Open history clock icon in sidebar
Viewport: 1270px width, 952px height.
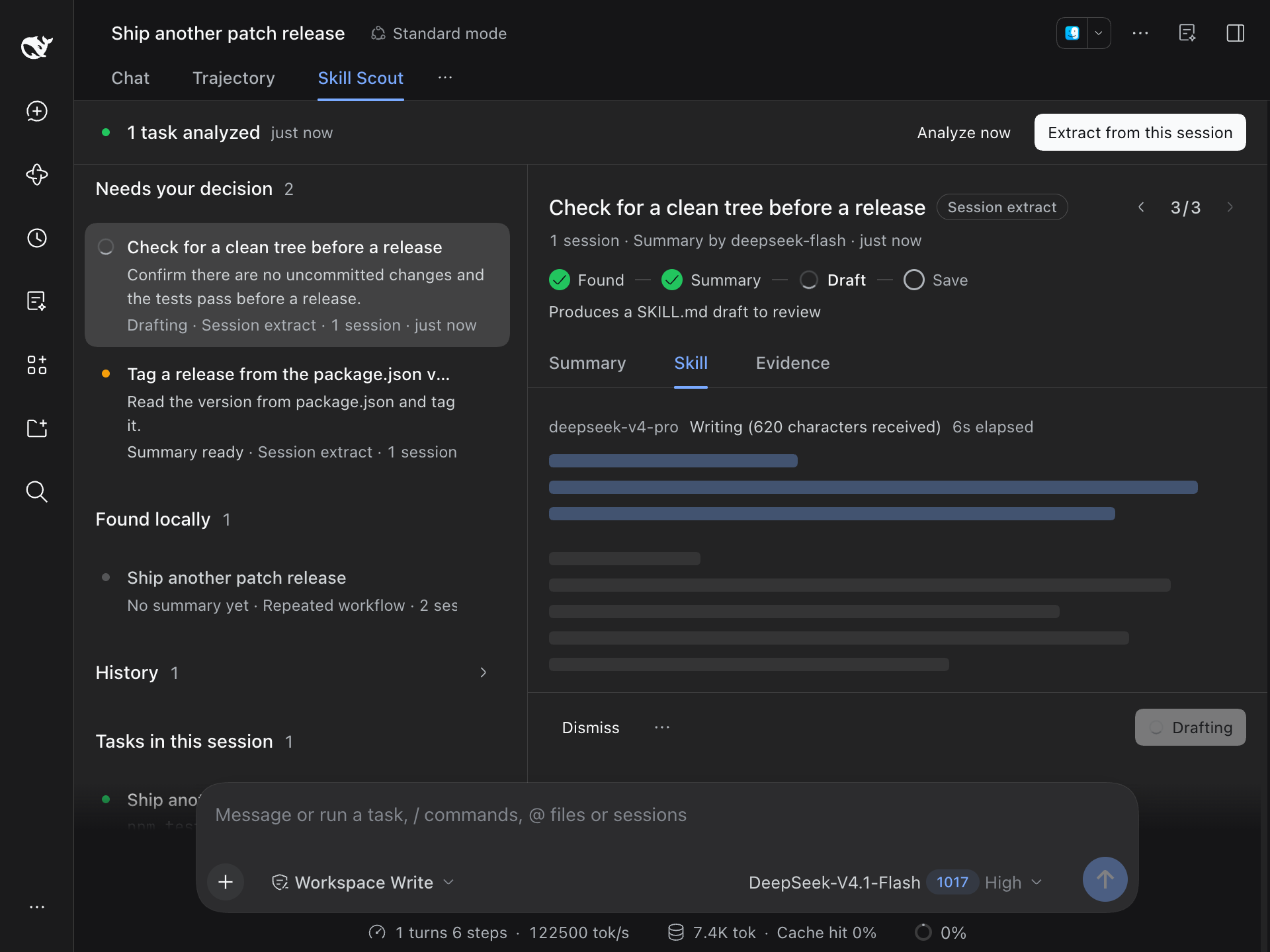(36, 238)
